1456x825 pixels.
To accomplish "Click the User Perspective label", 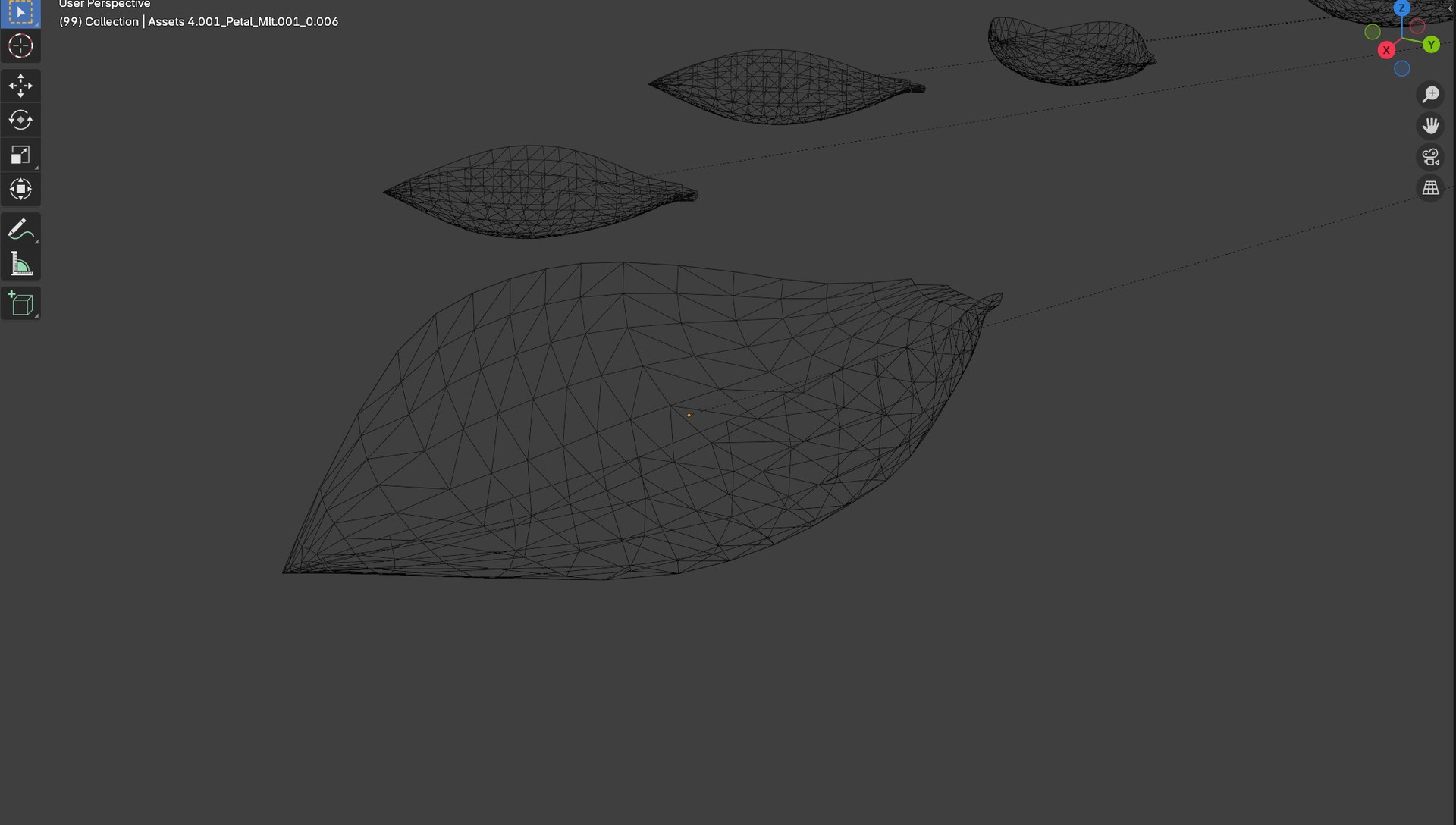I will (105, 4).
